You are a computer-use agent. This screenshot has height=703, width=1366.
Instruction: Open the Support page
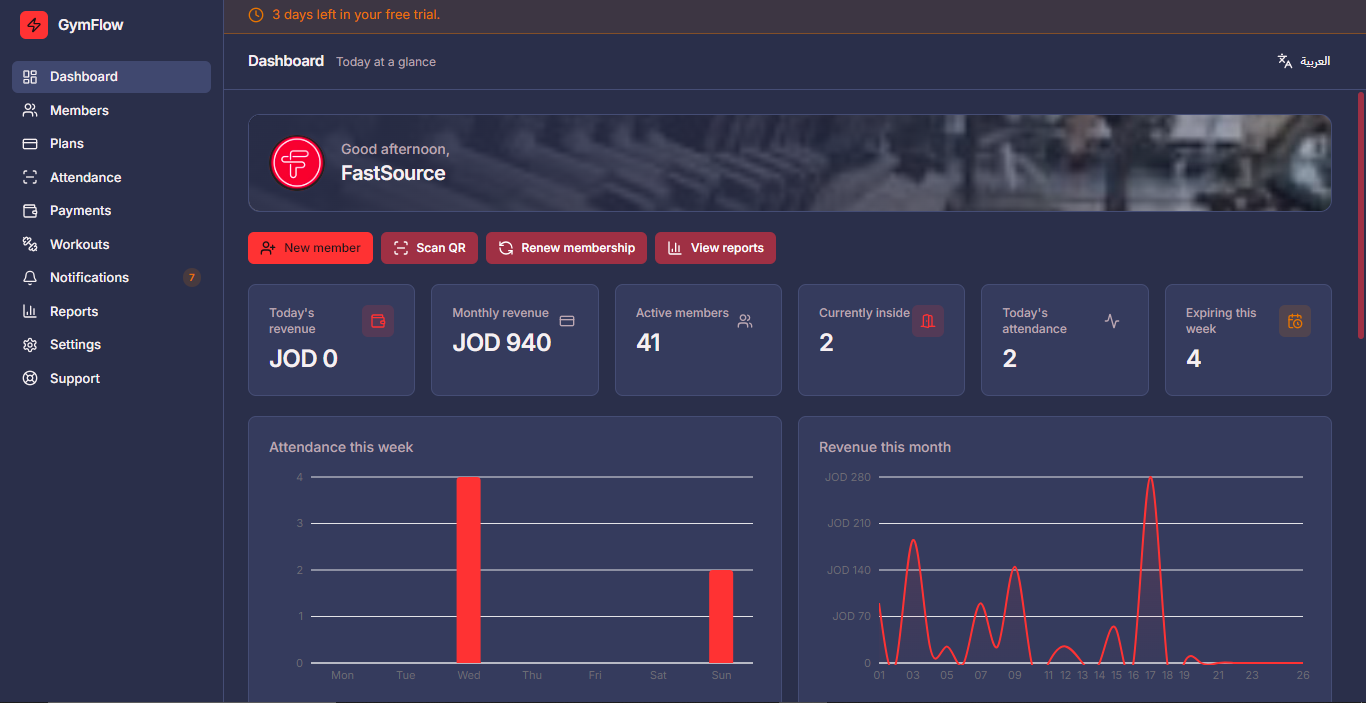click(x=111, y=378)
